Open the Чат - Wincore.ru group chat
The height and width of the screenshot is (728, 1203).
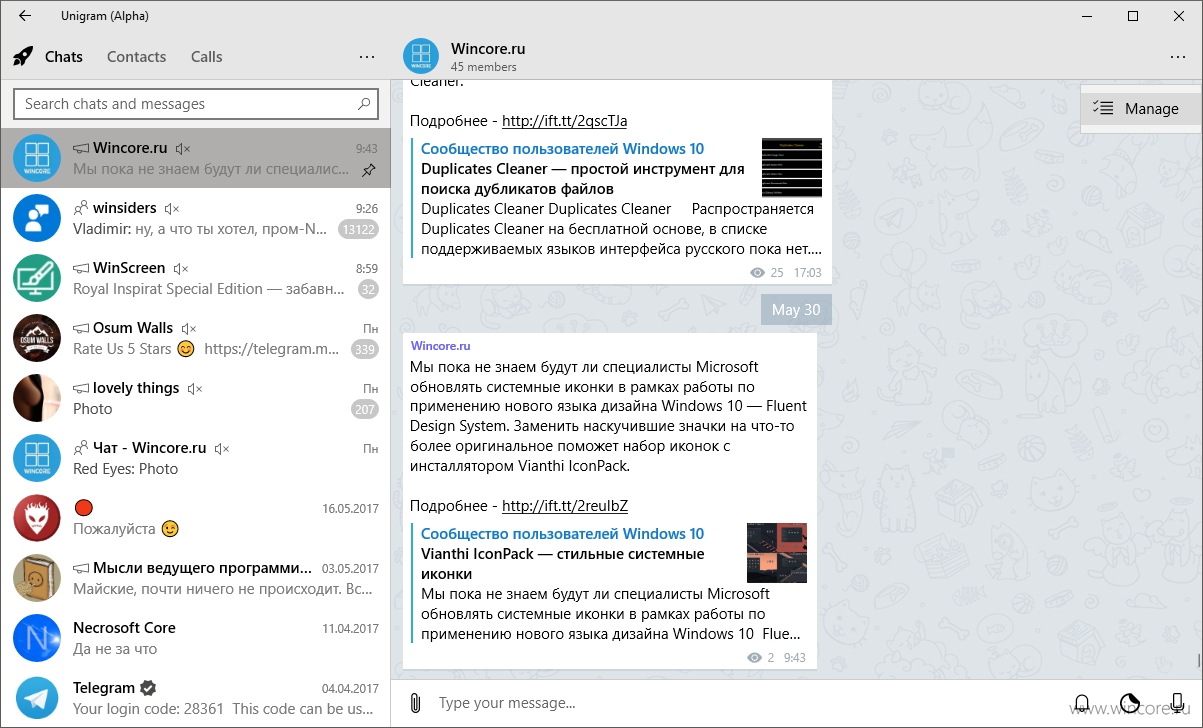[196, 458]
